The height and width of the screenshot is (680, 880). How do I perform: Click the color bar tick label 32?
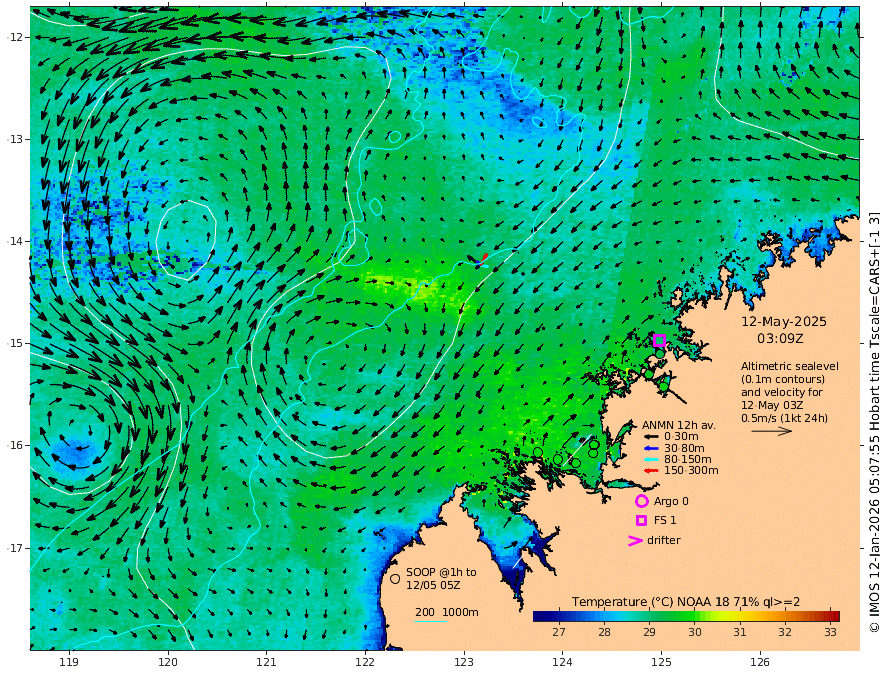(785, 632)
